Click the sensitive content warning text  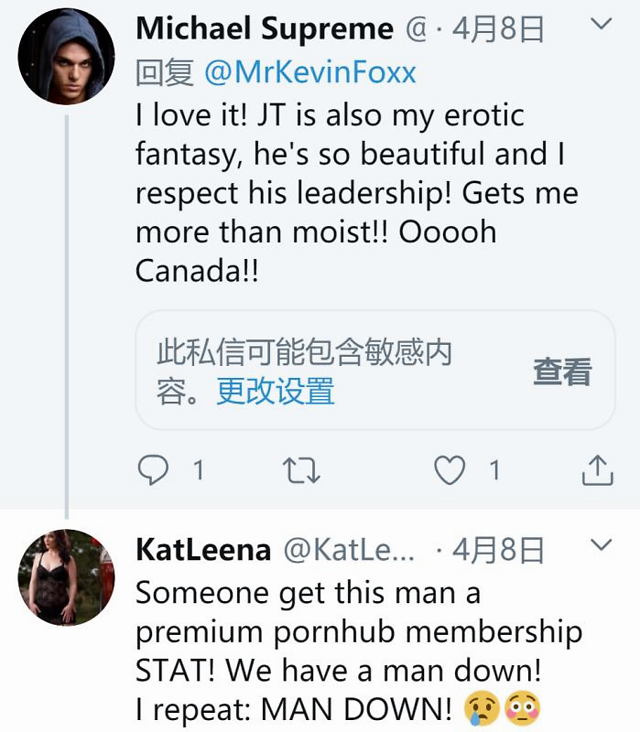(x=304, y=352)
